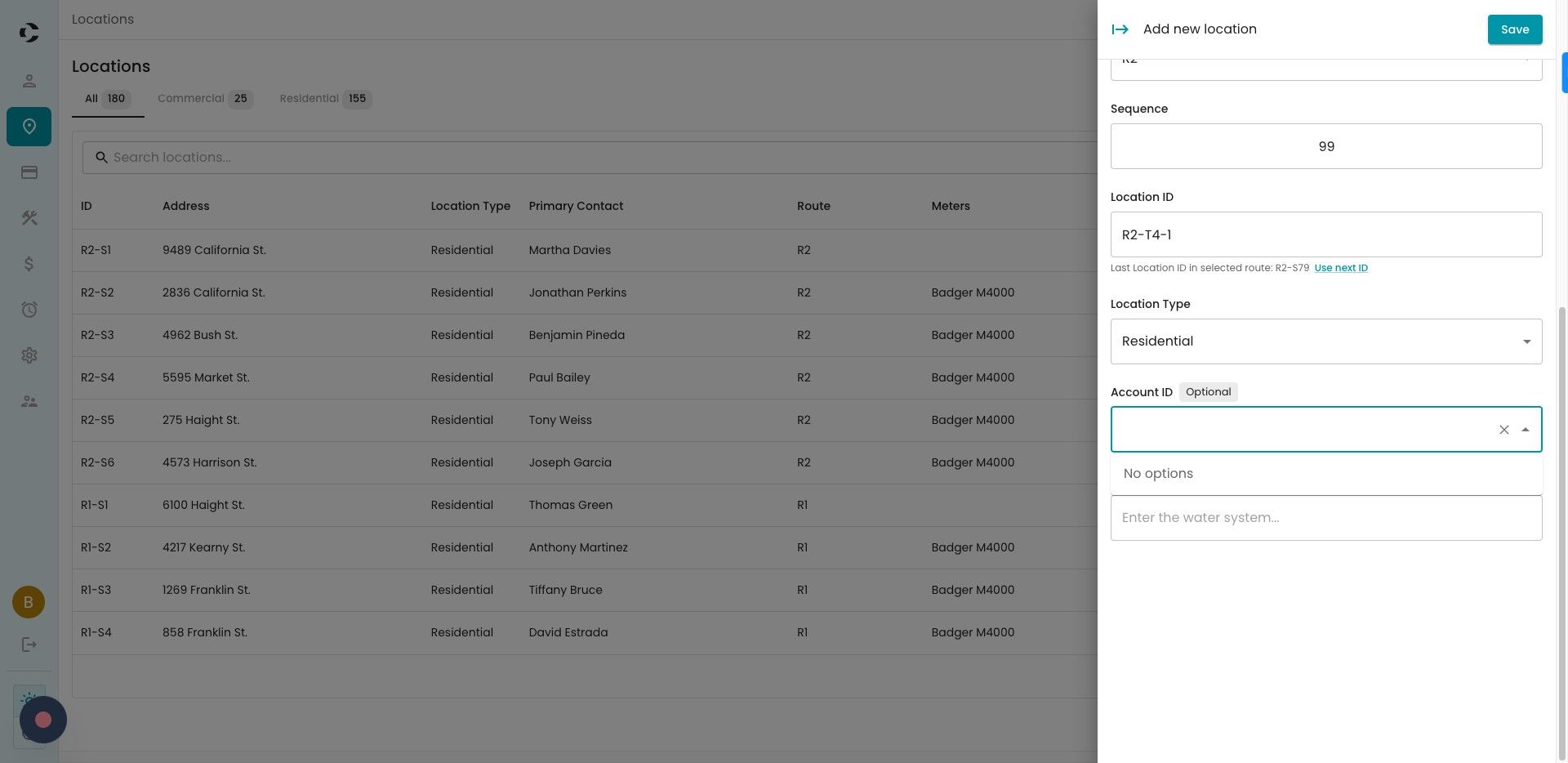The height and width of the screenshot is (763, 1568).
Task: Click the Save button
Action: click(1514, 29)
